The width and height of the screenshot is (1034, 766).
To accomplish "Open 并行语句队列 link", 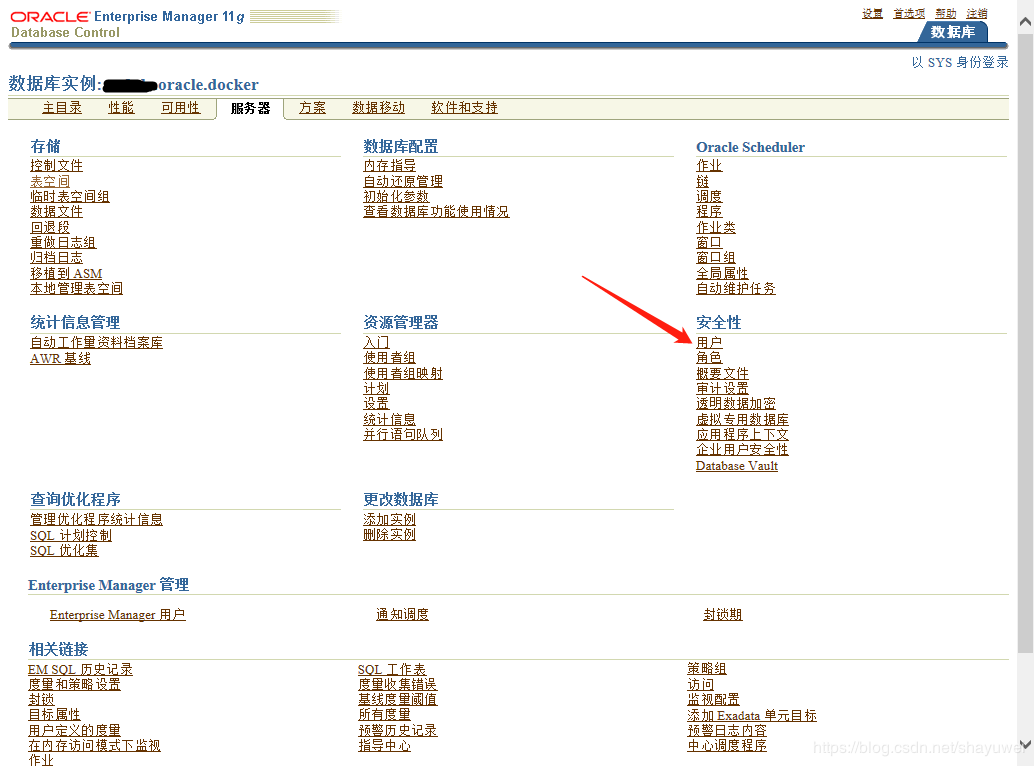I will [x=403, y=435].
